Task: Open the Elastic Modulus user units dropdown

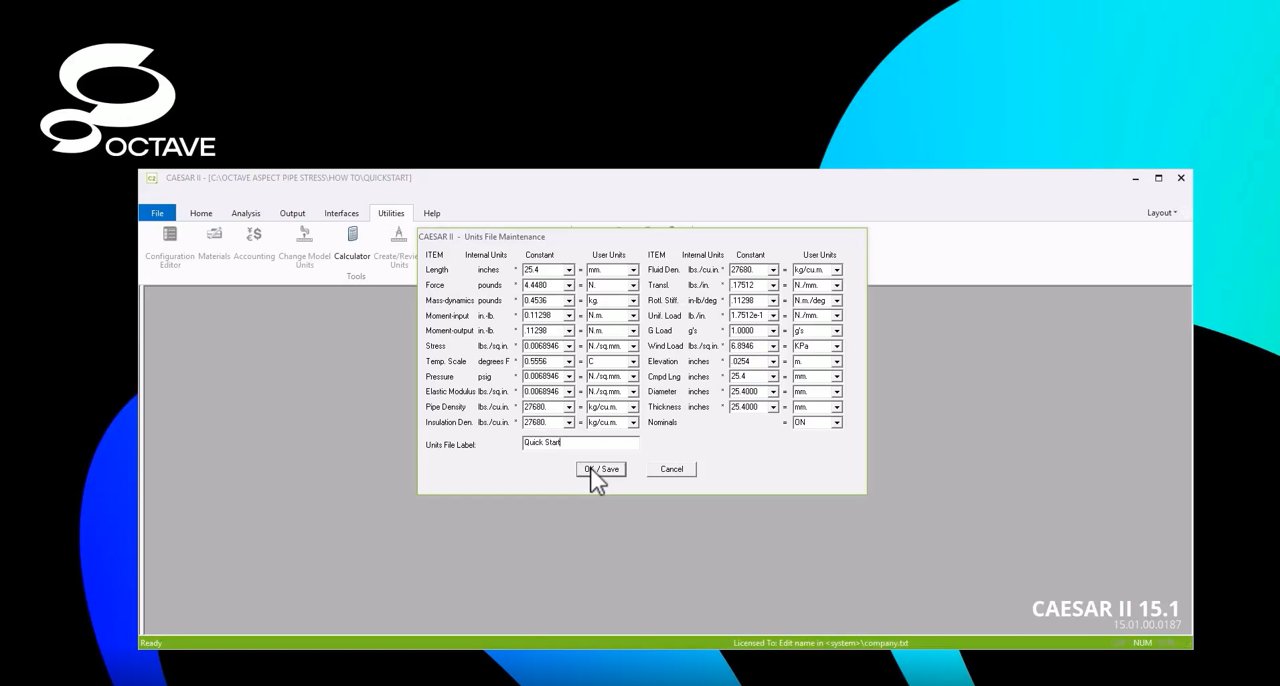Action: click(633, 392)
